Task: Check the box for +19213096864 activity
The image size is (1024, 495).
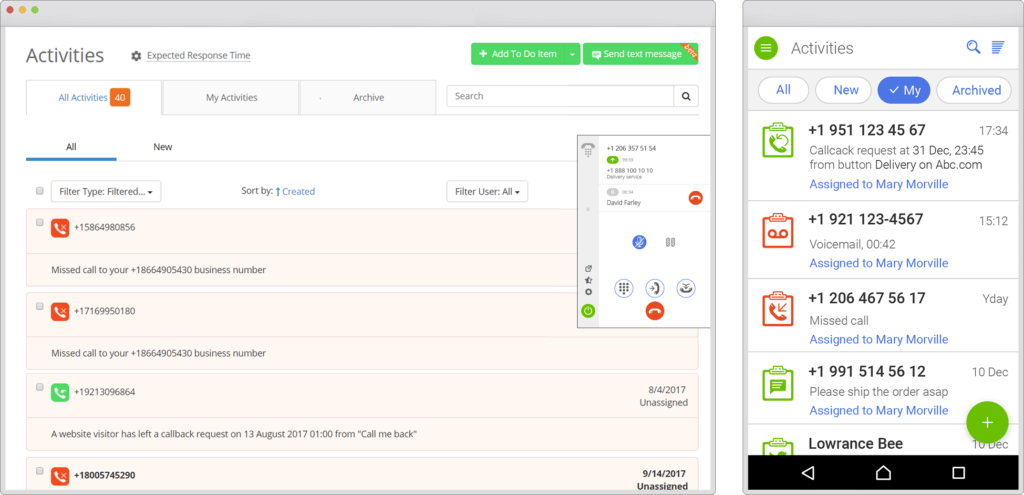Action: (40, 387)
